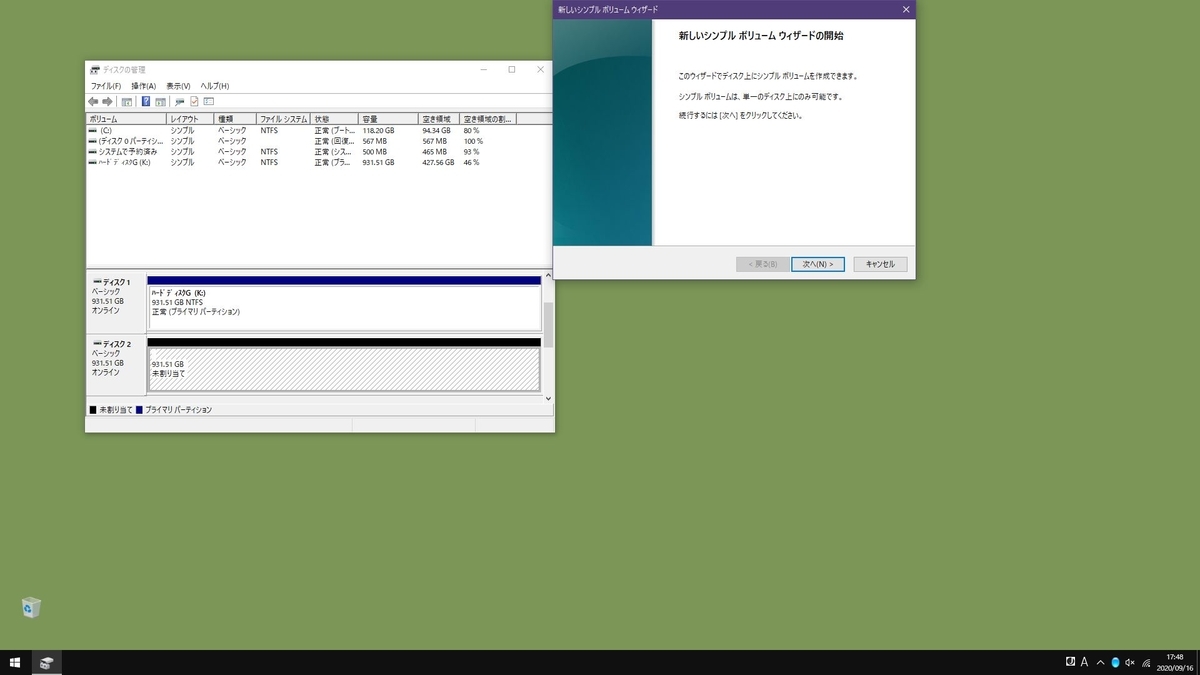Click the Disk Management taskbar icon
The width and height of the screenshot is (1200, 675).
point(46,662)
